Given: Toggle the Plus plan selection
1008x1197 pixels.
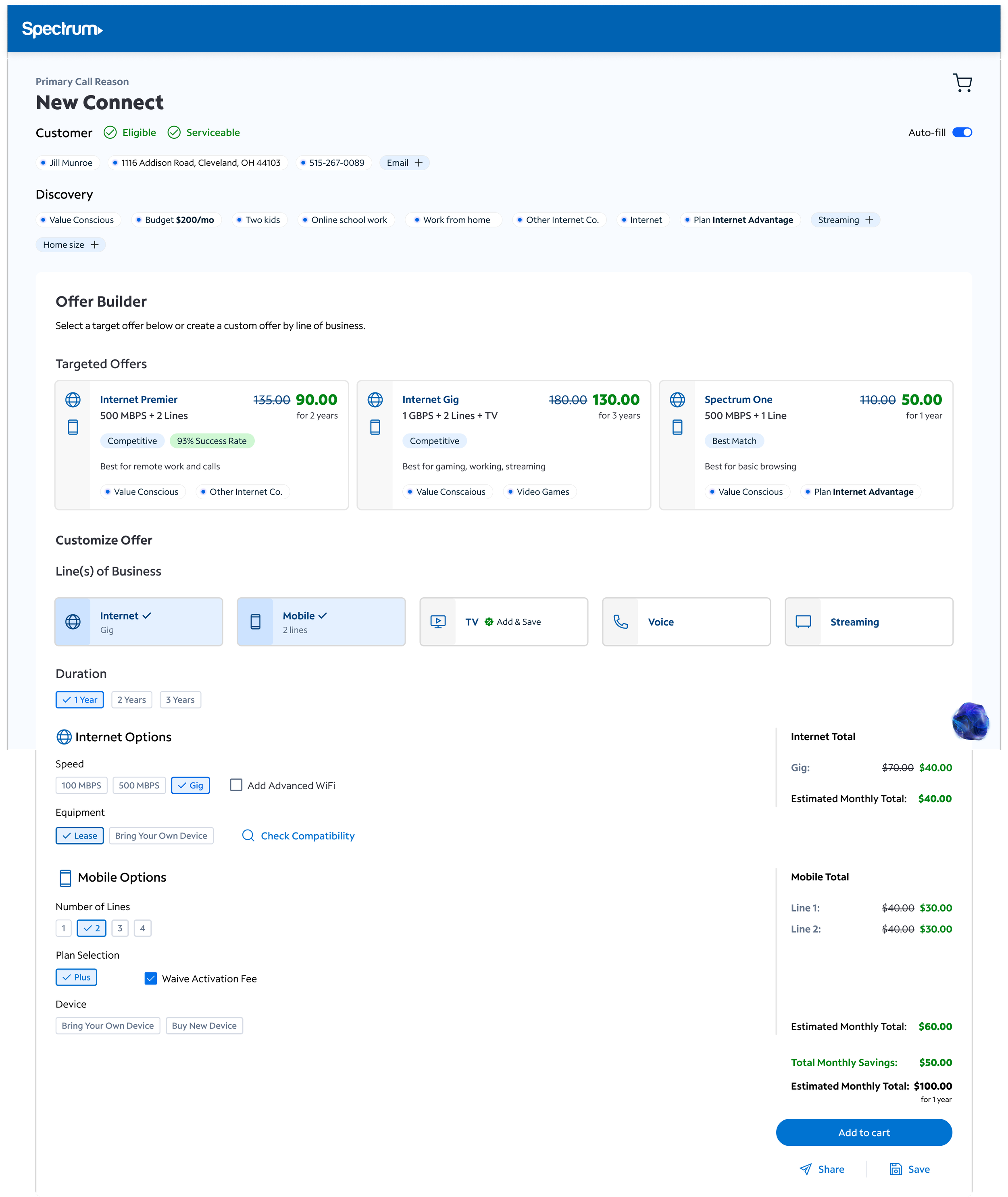Looking at the screenshot, I should tap(77, 978).
